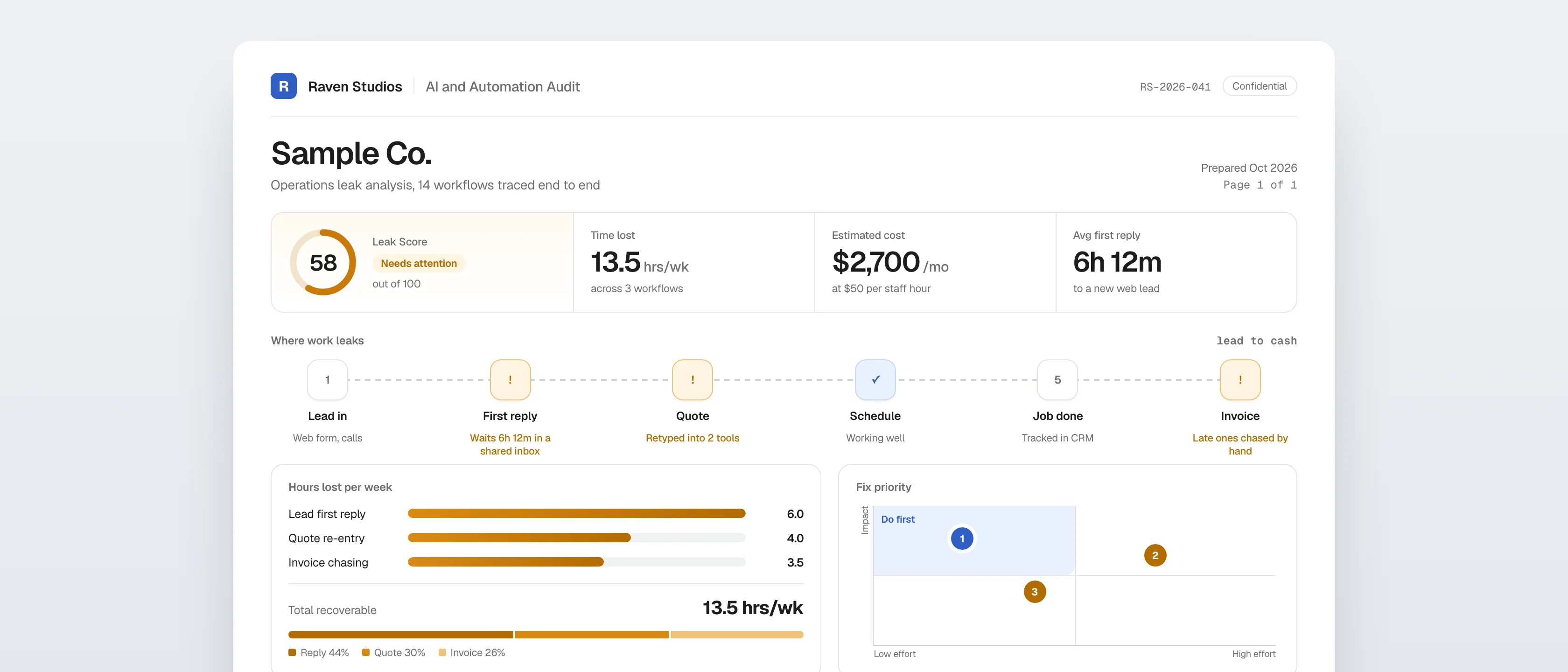Click the Hours lost per week heading
1568x672 pixels.
coord(340,487)
